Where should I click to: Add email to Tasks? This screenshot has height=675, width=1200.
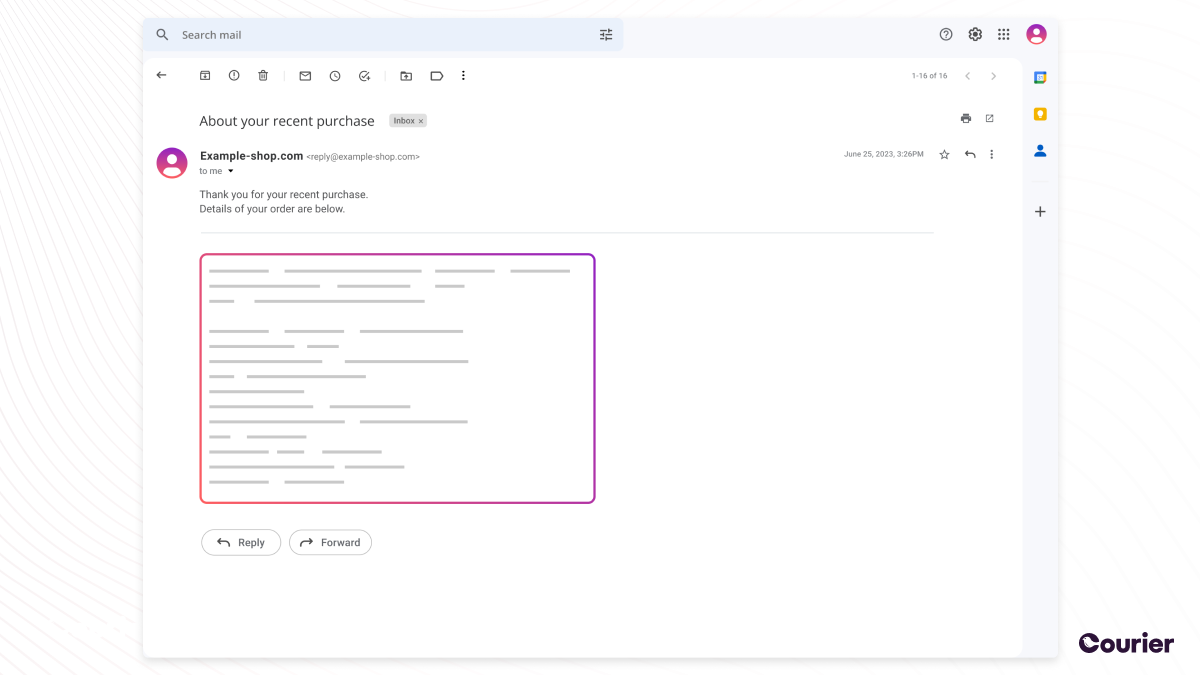[x=364, y=75]
